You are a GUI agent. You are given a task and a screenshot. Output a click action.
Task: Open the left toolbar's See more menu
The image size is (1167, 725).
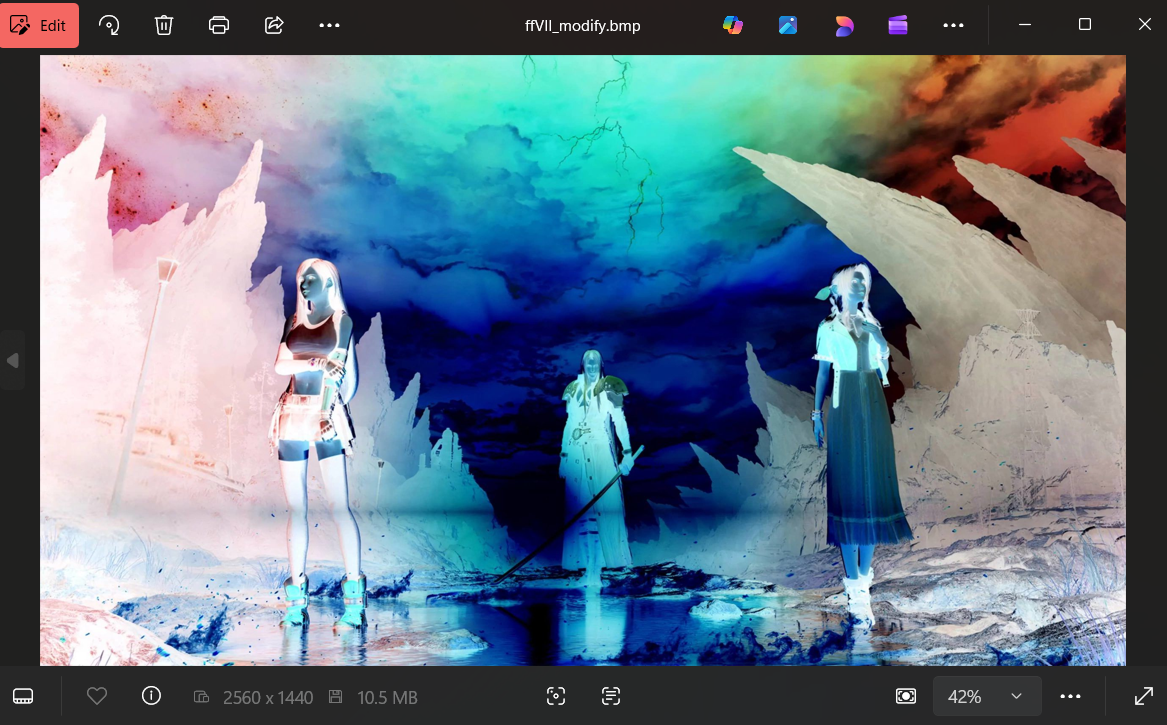click(329, 26)
